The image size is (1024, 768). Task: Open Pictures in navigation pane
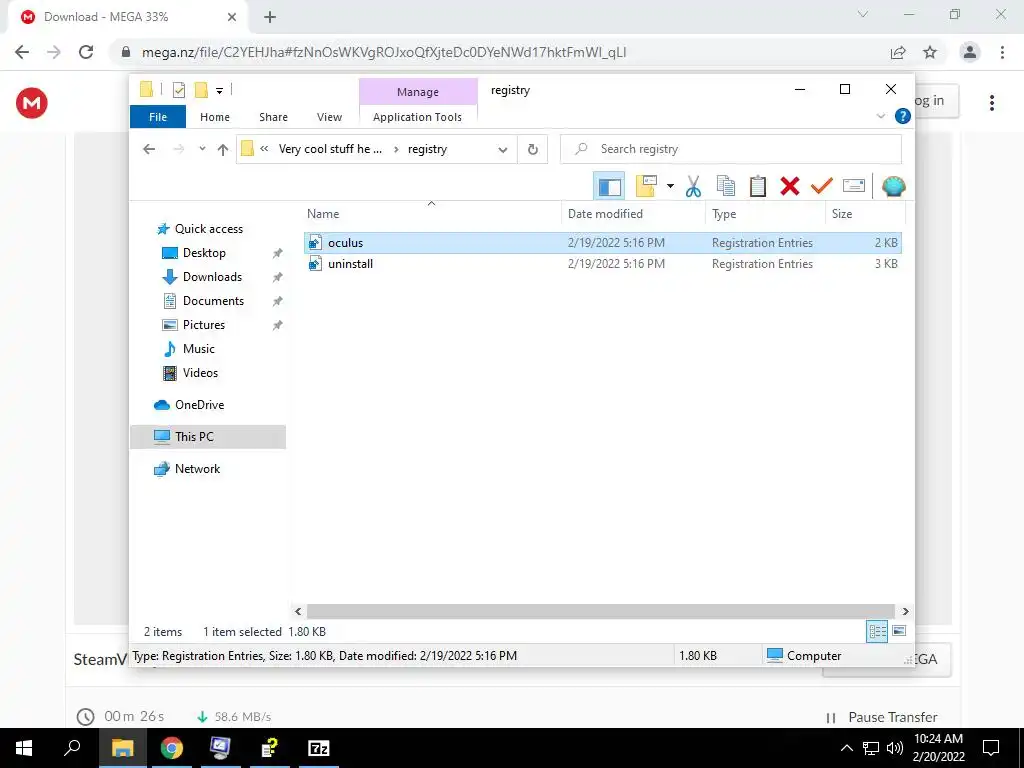204,325
